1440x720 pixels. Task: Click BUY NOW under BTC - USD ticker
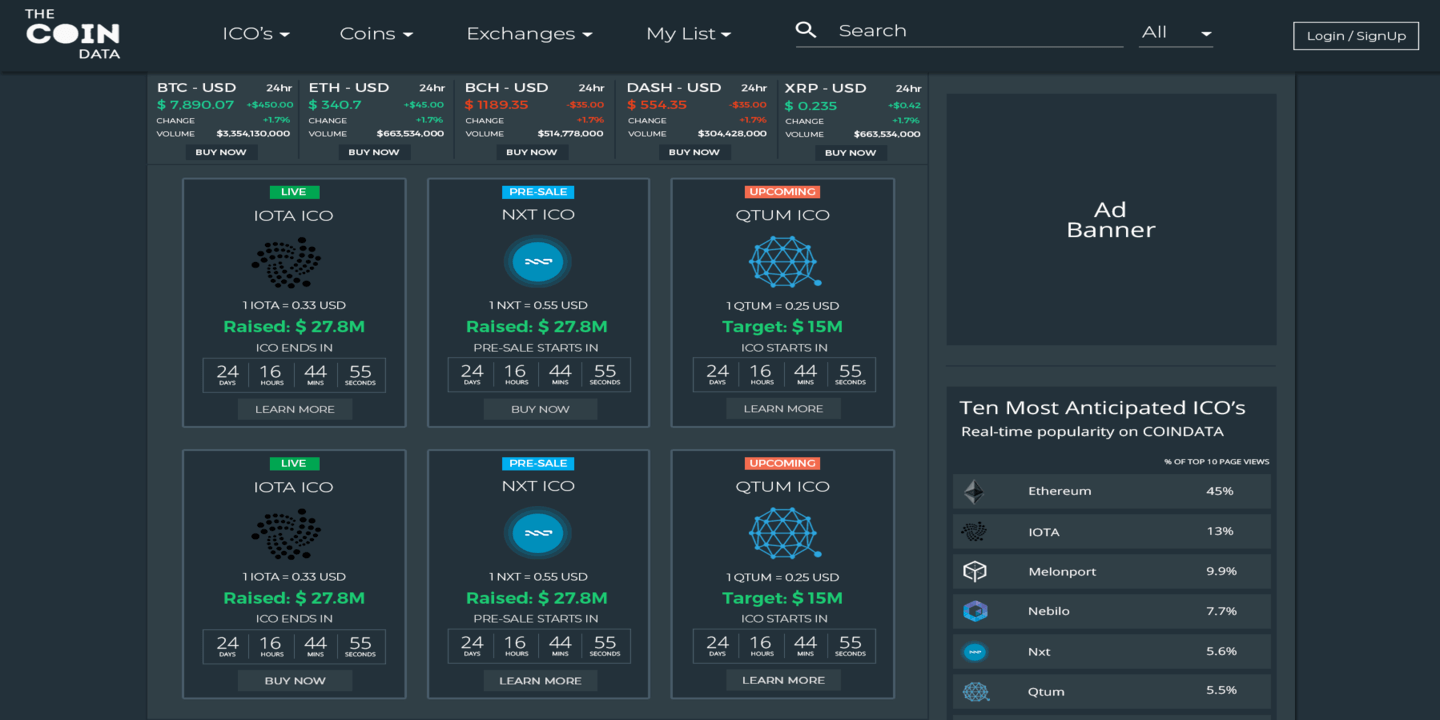coord(221,152)
